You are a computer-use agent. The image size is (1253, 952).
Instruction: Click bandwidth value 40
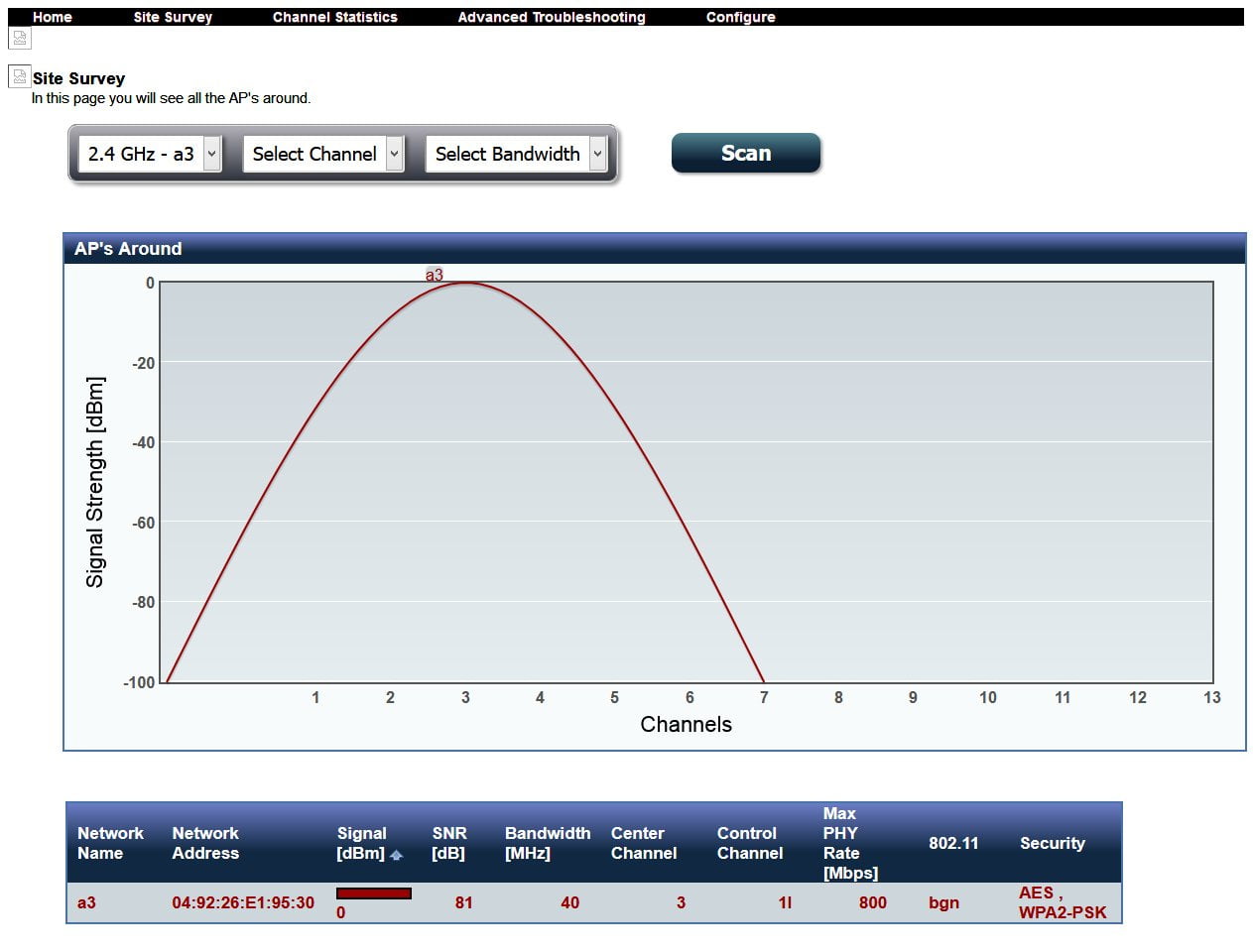[569, 902]
